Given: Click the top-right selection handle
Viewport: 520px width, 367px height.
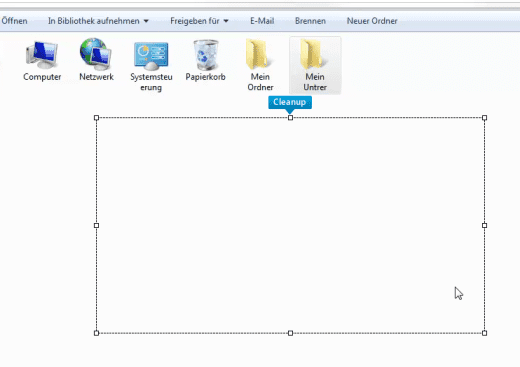Looking at the screenshot, I should coord(484,118).
